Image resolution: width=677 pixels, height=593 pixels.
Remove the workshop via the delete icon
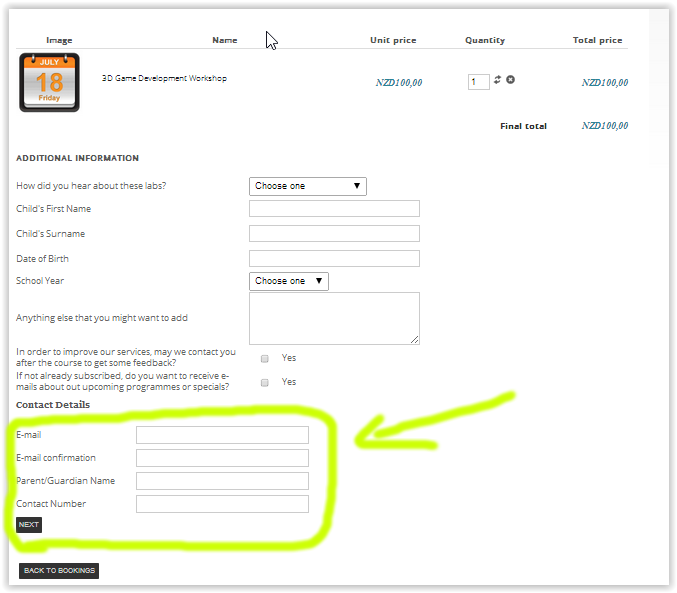510,79
